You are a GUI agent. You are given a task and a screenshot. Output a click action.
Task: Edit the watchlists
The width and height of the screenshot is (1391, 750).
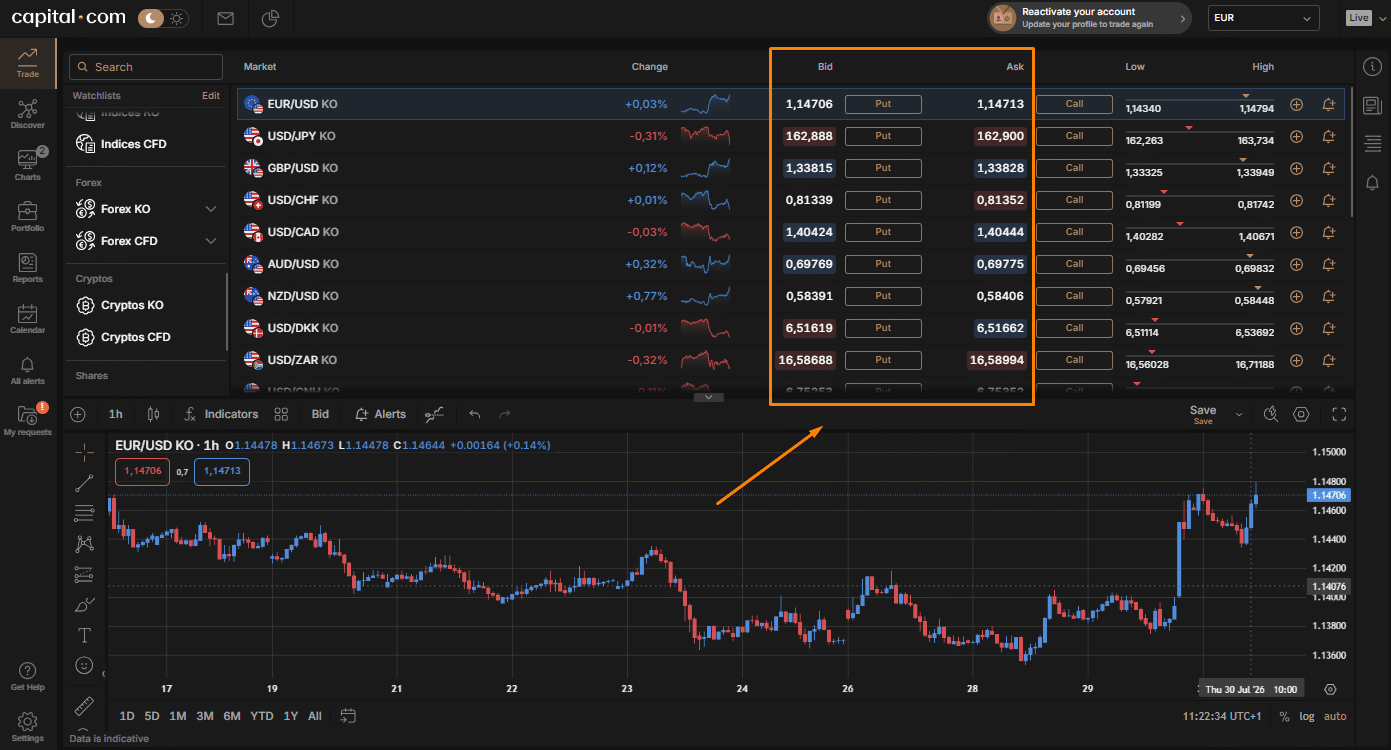pos(211,96)
